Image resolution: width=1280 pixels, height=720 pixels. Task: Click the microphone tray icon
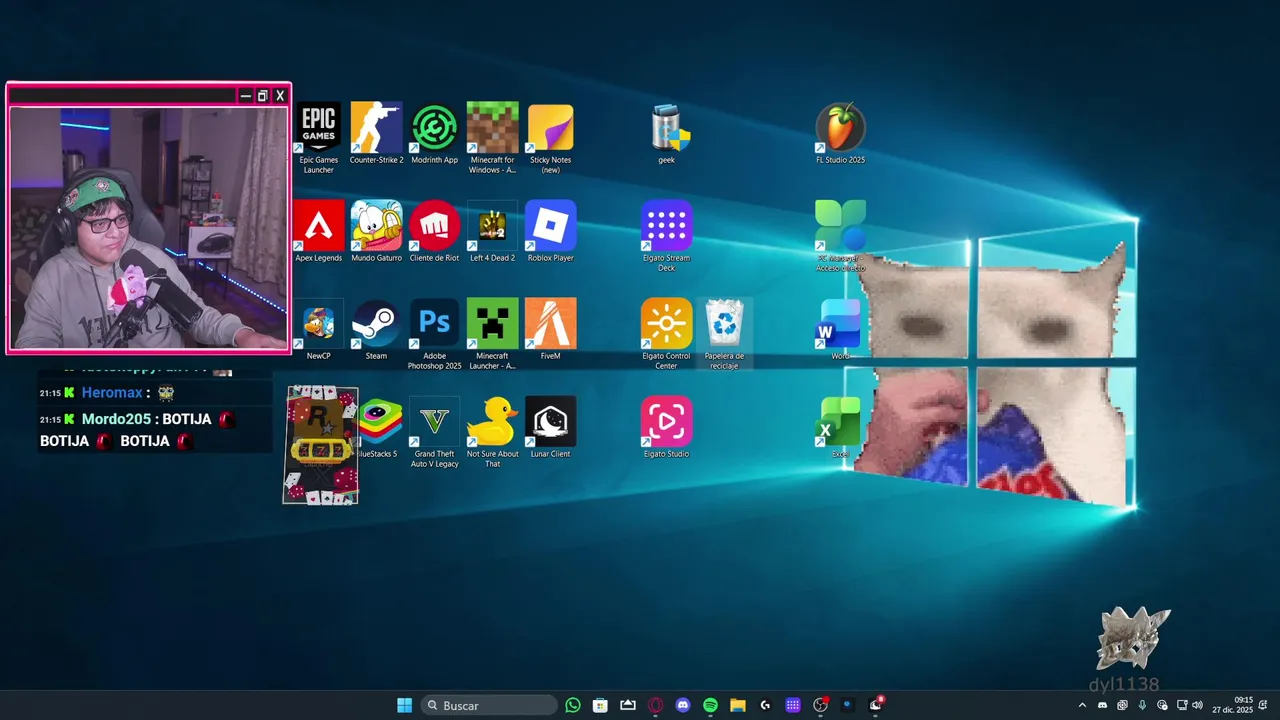pos(1142,705)
